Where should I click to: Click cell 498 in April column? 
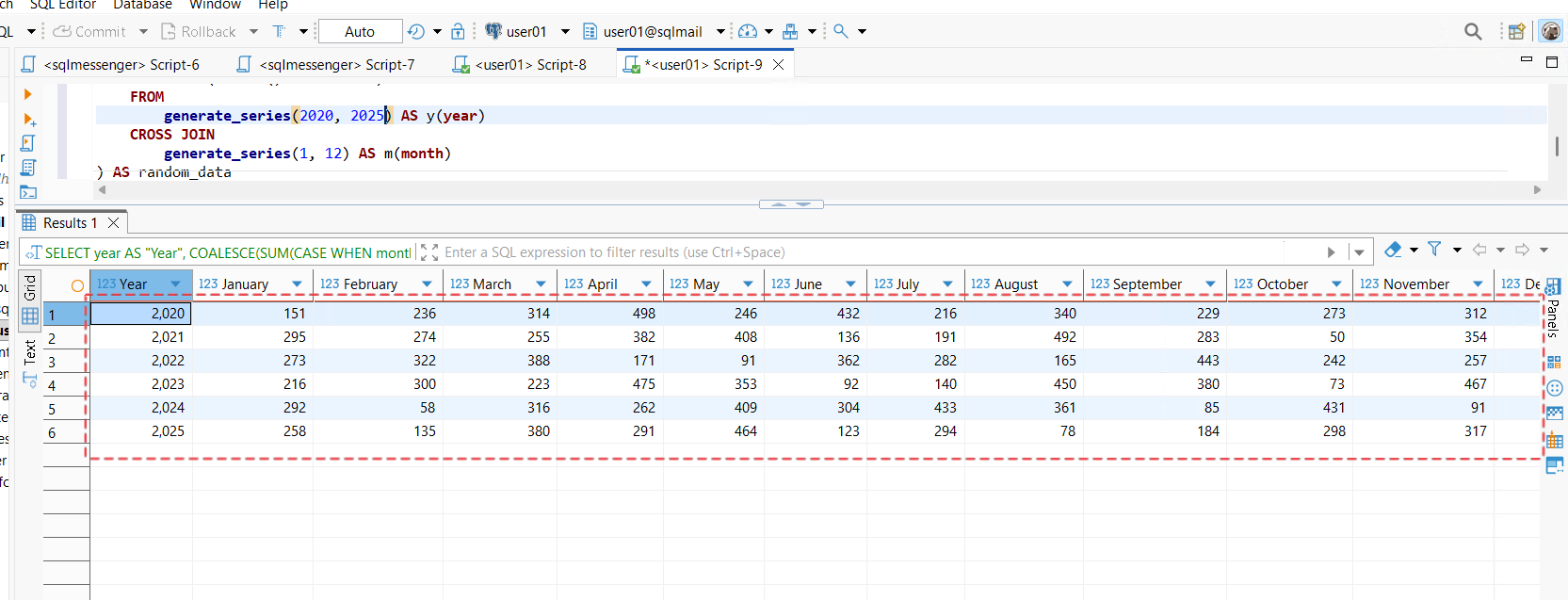coord(610,313)
